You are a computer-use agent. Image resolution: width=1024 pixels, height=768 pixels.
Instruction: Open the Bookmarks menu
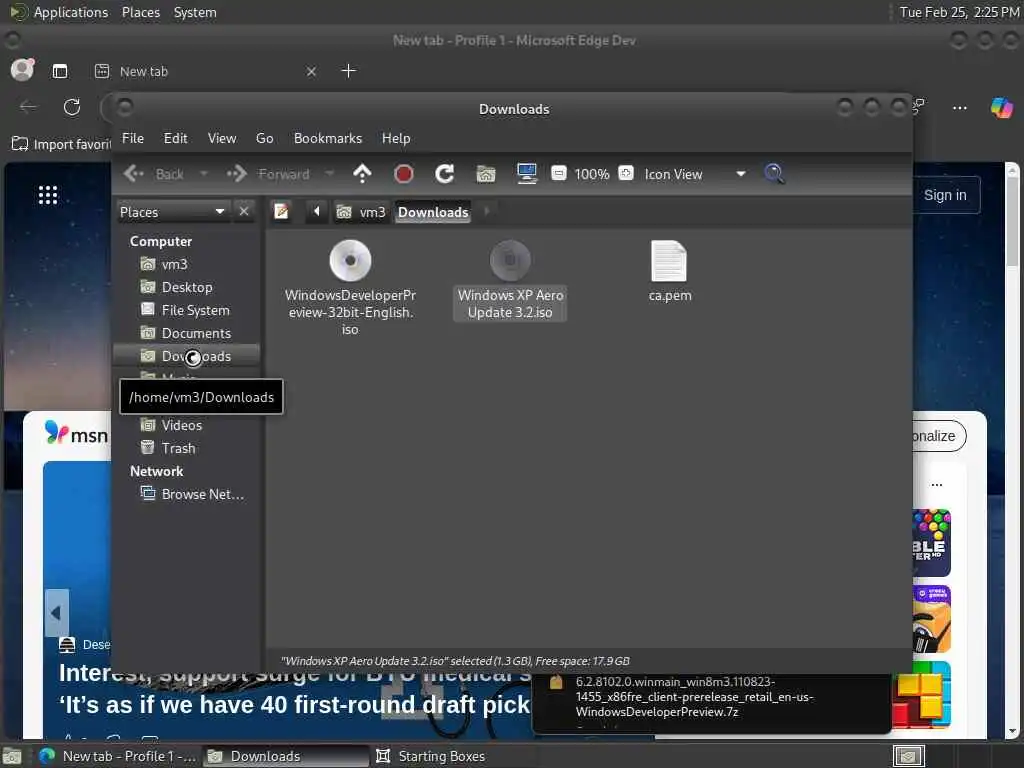(327, 138)
